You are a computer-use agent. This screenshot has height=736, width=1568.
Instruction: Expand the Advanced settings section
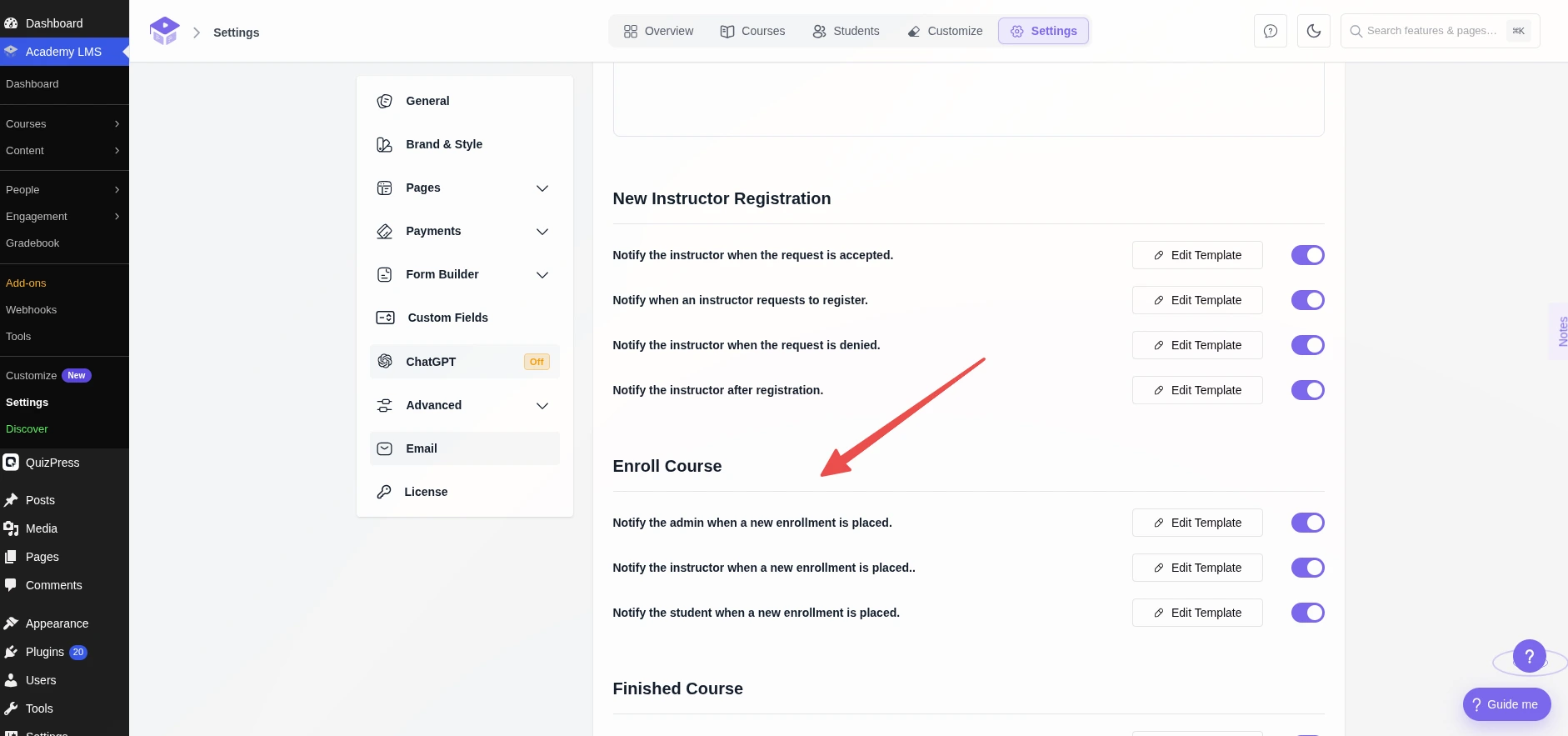[x=542, y=406]
